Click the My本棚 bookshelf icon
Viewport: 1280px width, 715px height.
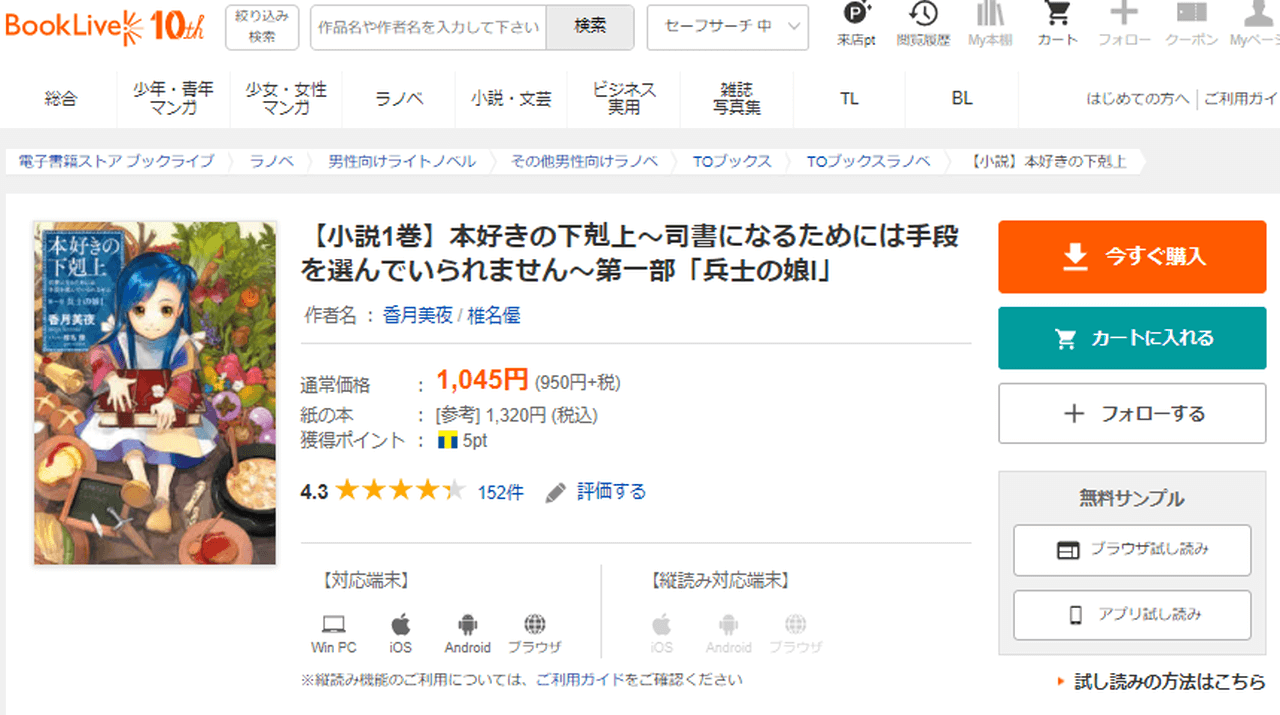click(990, 15)
